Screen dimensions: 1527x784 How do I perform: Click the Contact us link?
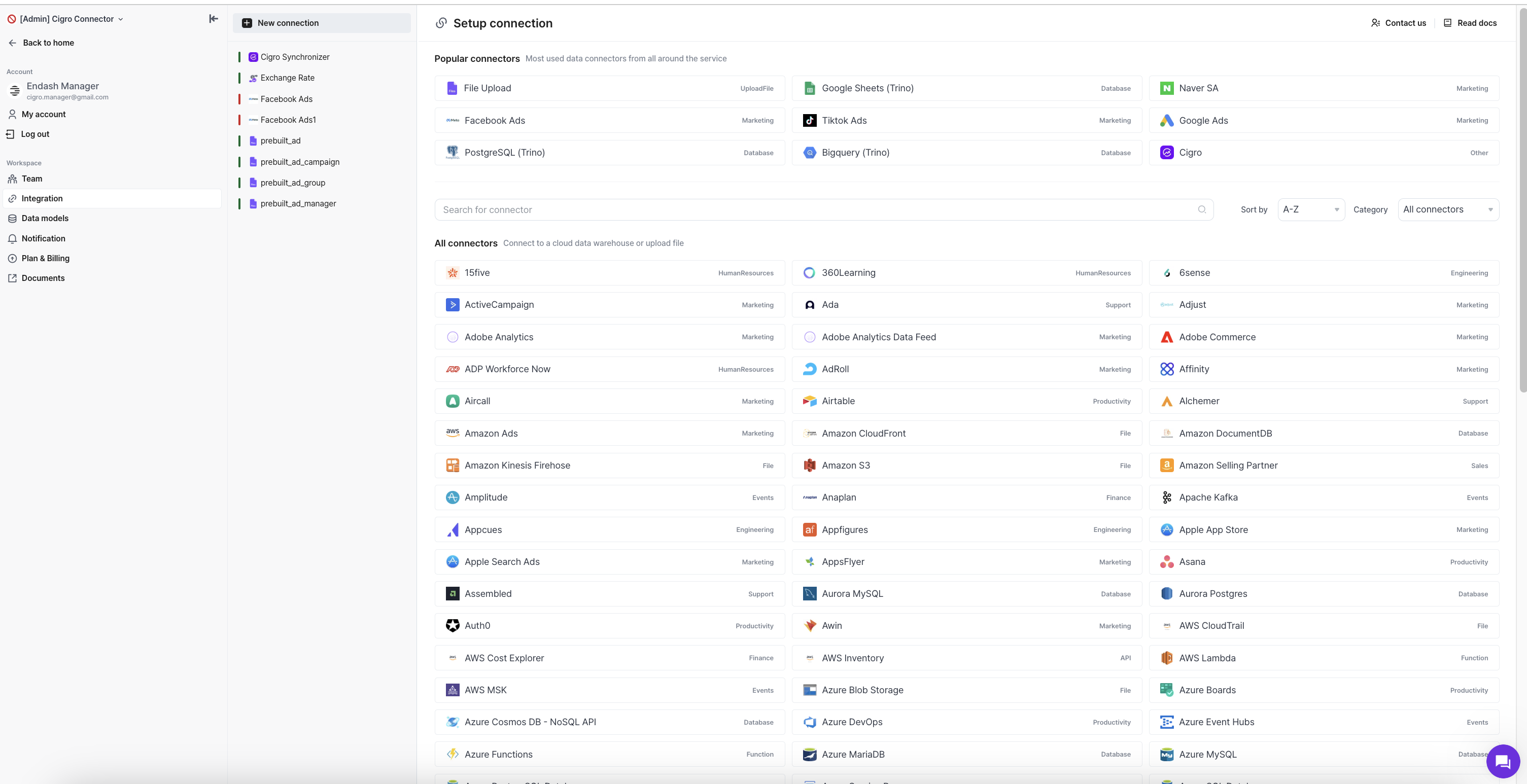coord(1398,23)
